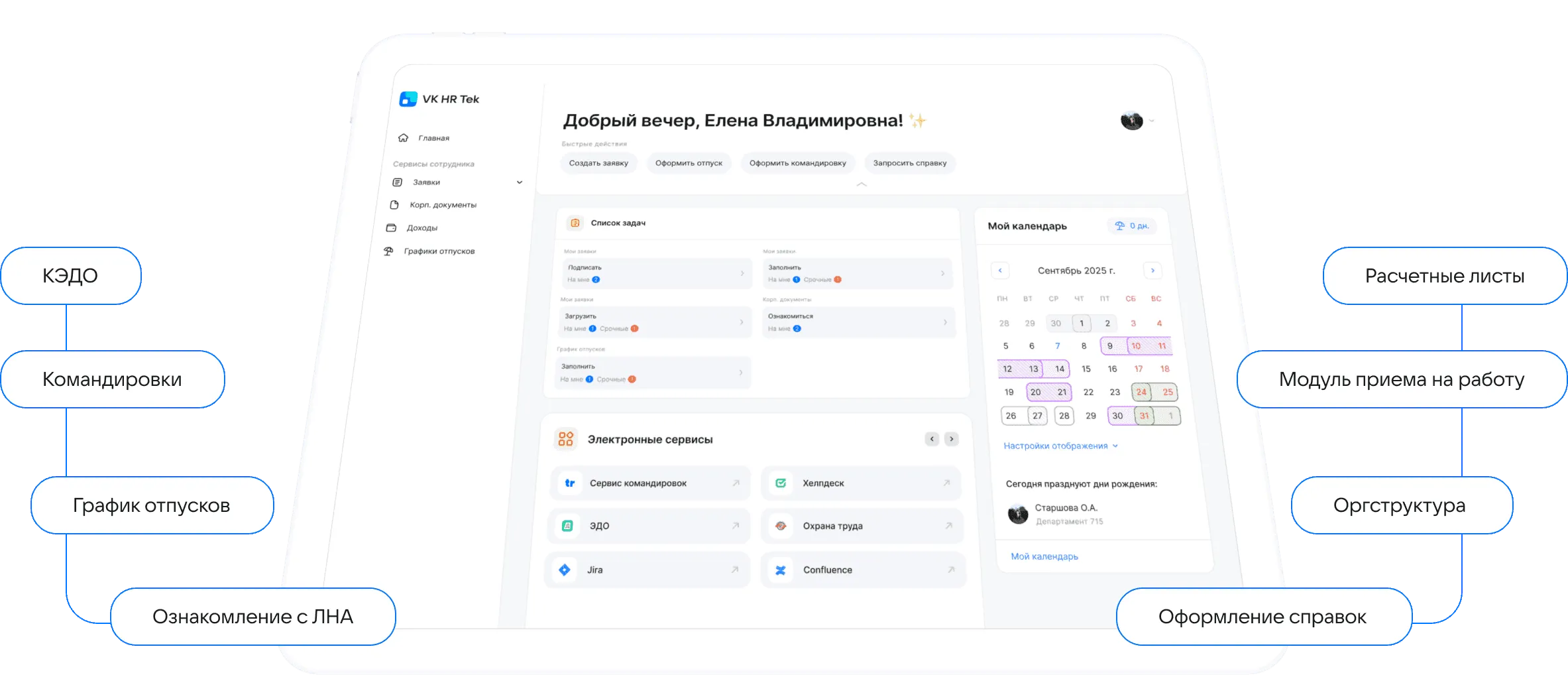
Task: Click the Хелпдеск service icon
Action: pyautogui.click(x=781, y=483)
